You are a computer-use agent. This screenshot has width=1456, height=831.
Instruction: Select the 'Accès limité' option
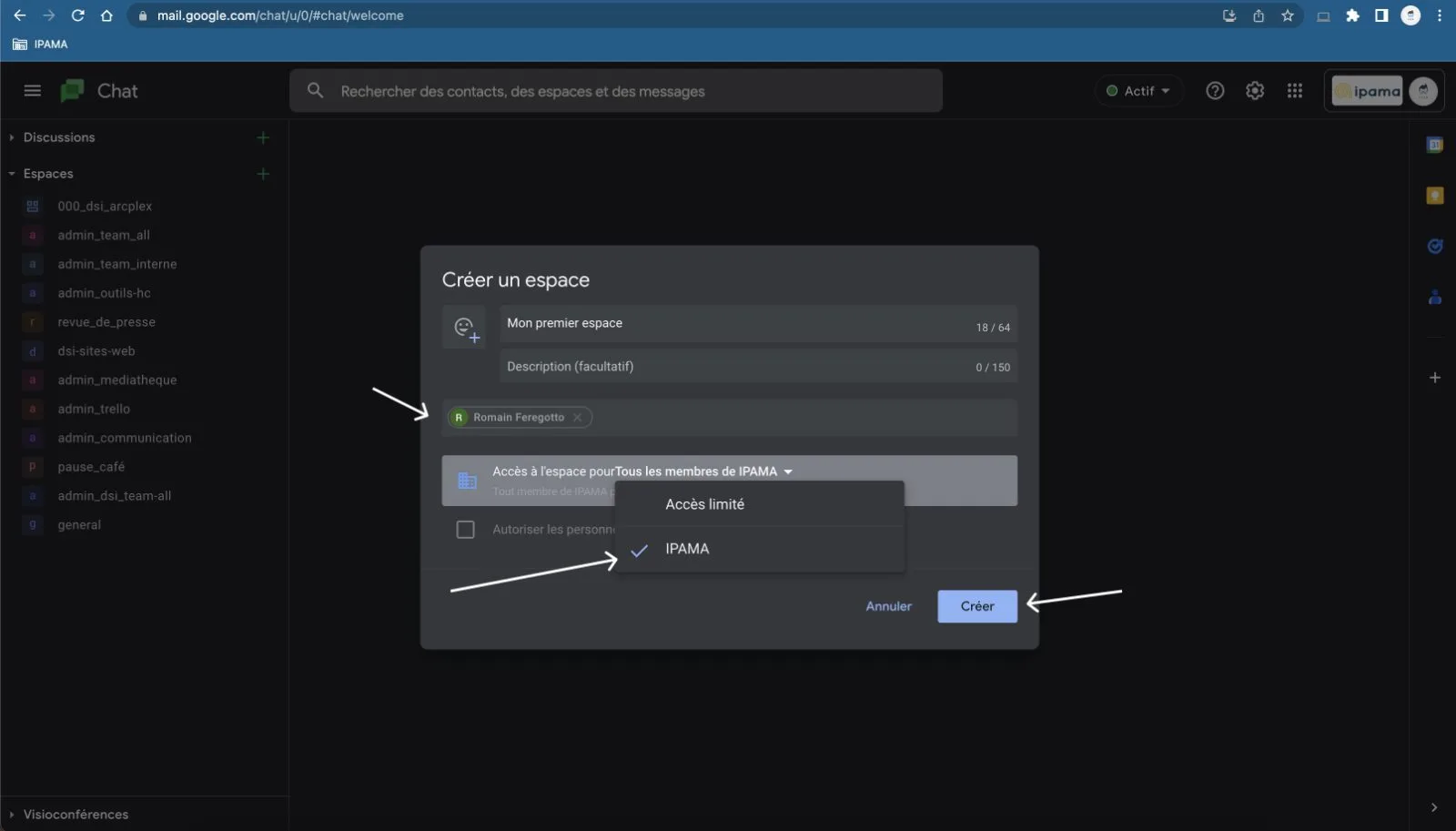coord(704,504)
